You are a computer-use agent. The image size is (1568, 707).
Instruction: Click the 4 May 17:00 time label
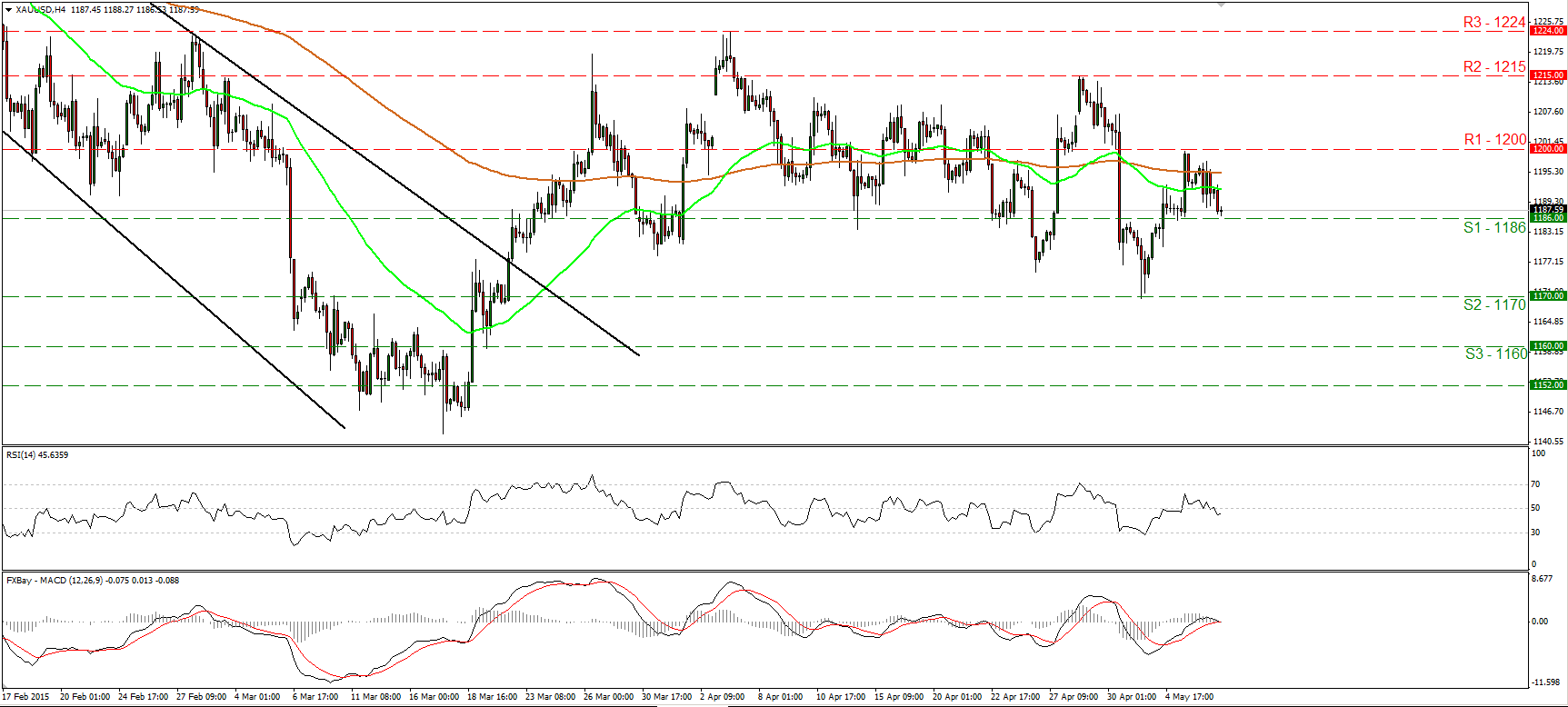(1189, 698)
